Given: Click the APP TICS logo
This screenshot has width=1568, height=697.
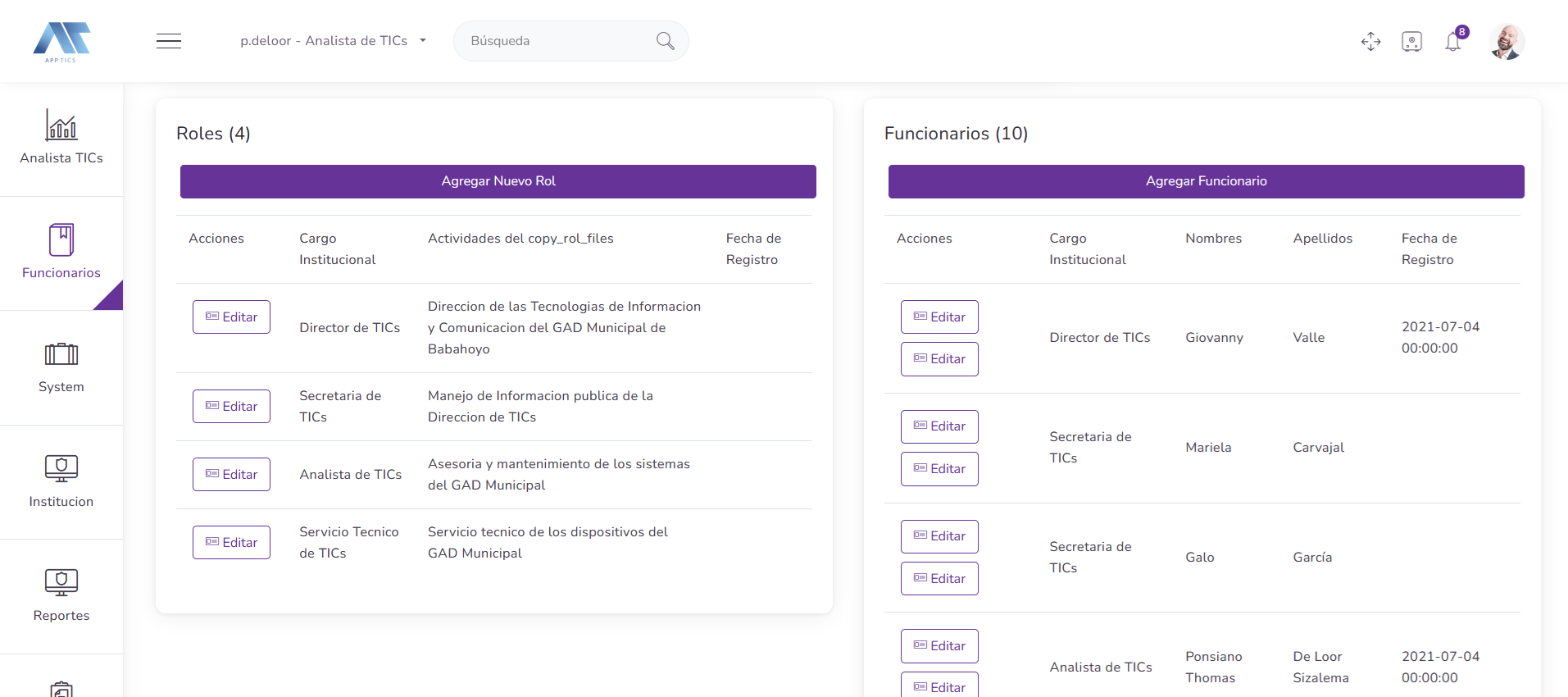Looking at the screenshot, I should tap(61, 42).
